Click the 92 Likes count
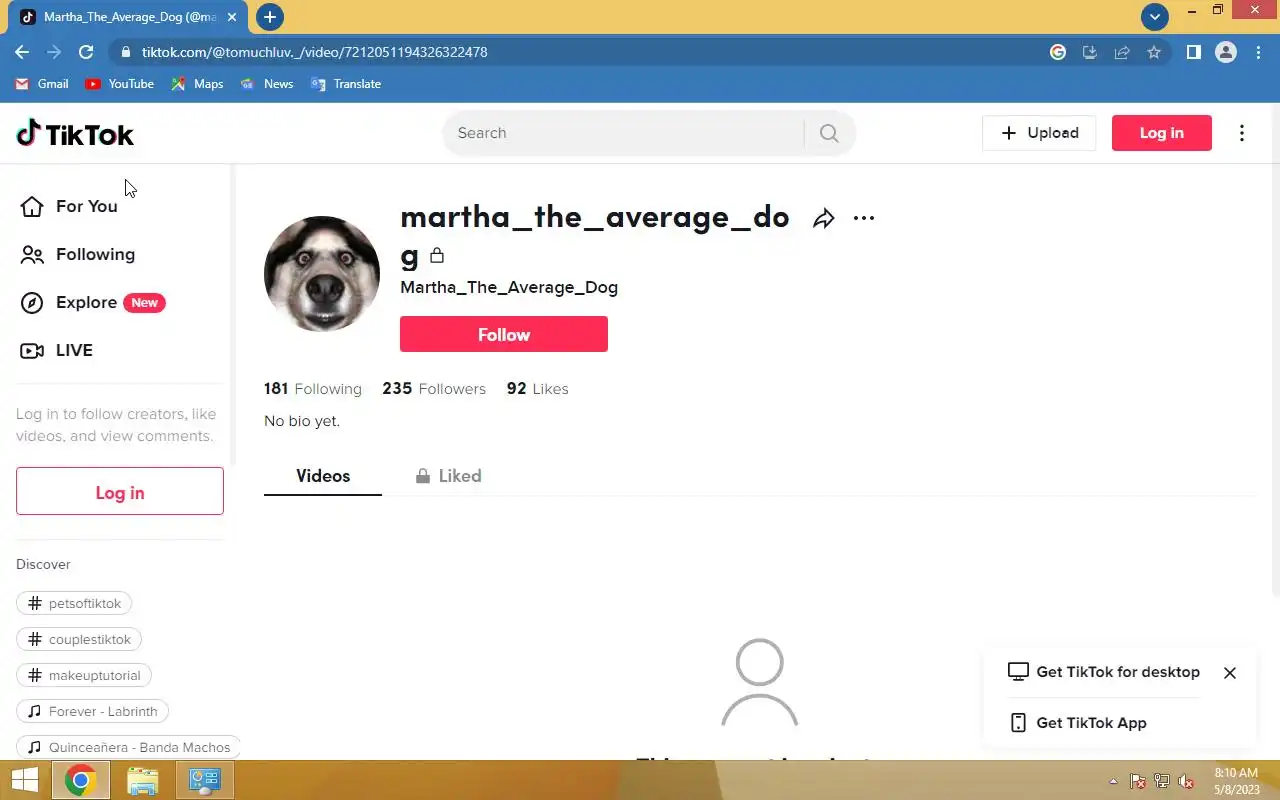 [x=537, y=389]
